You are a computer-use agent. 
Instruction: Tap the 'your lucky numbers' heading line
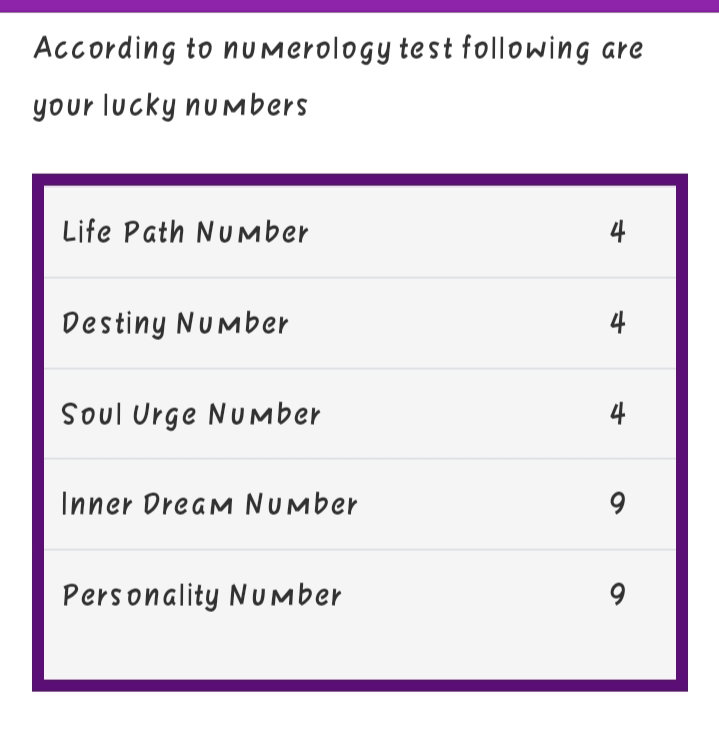[170, 106]
